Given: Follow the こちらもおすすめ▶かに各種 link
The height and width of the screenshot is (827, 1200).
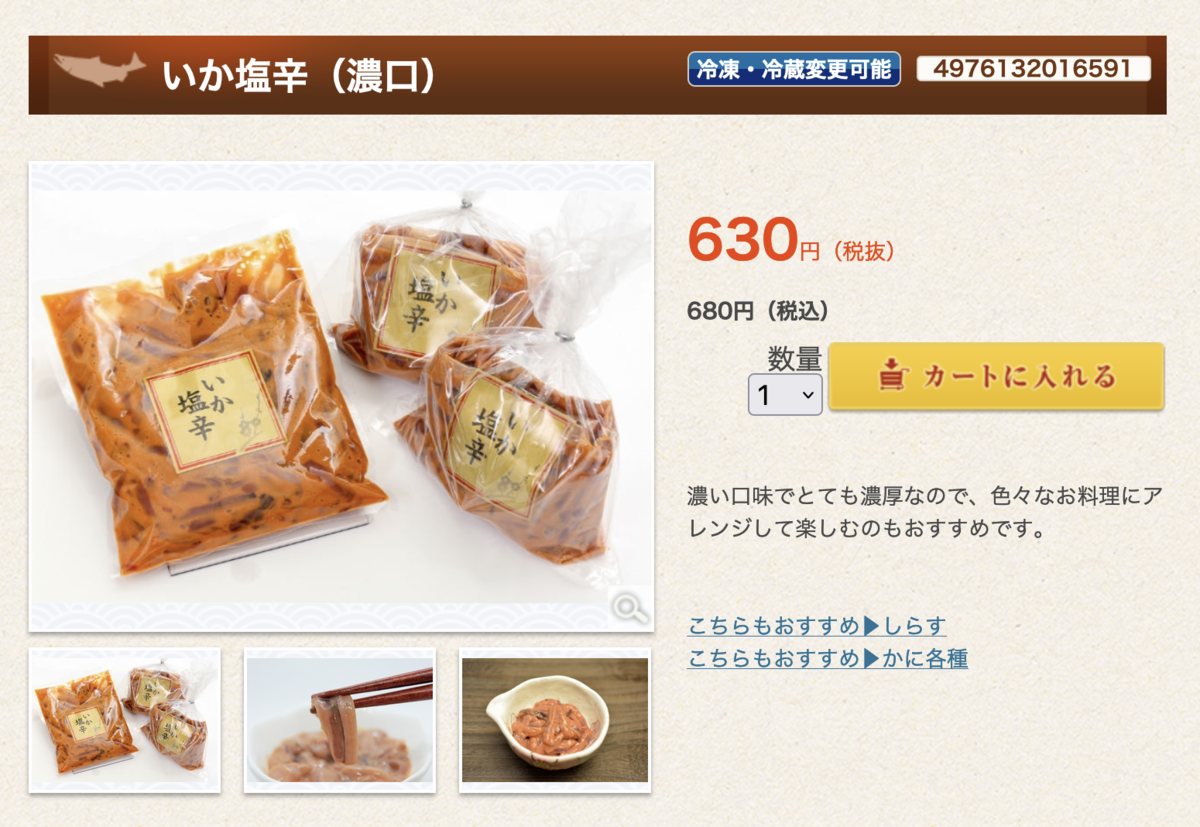Looking at the screenshot, I should (828, 658).
